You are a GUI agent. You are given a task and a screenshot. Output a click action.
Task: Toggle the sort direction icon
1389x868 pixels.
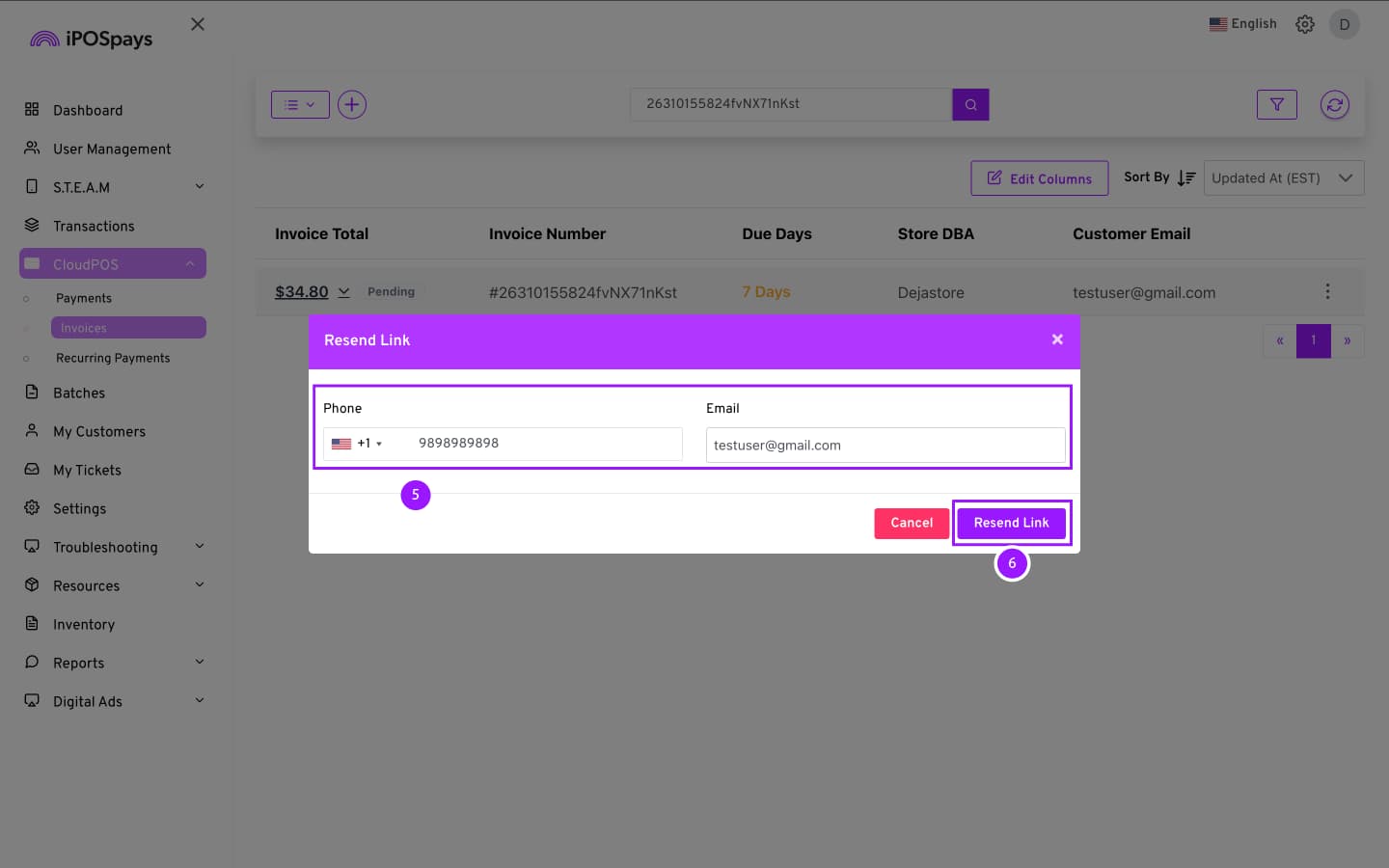tap(1186, 178)
